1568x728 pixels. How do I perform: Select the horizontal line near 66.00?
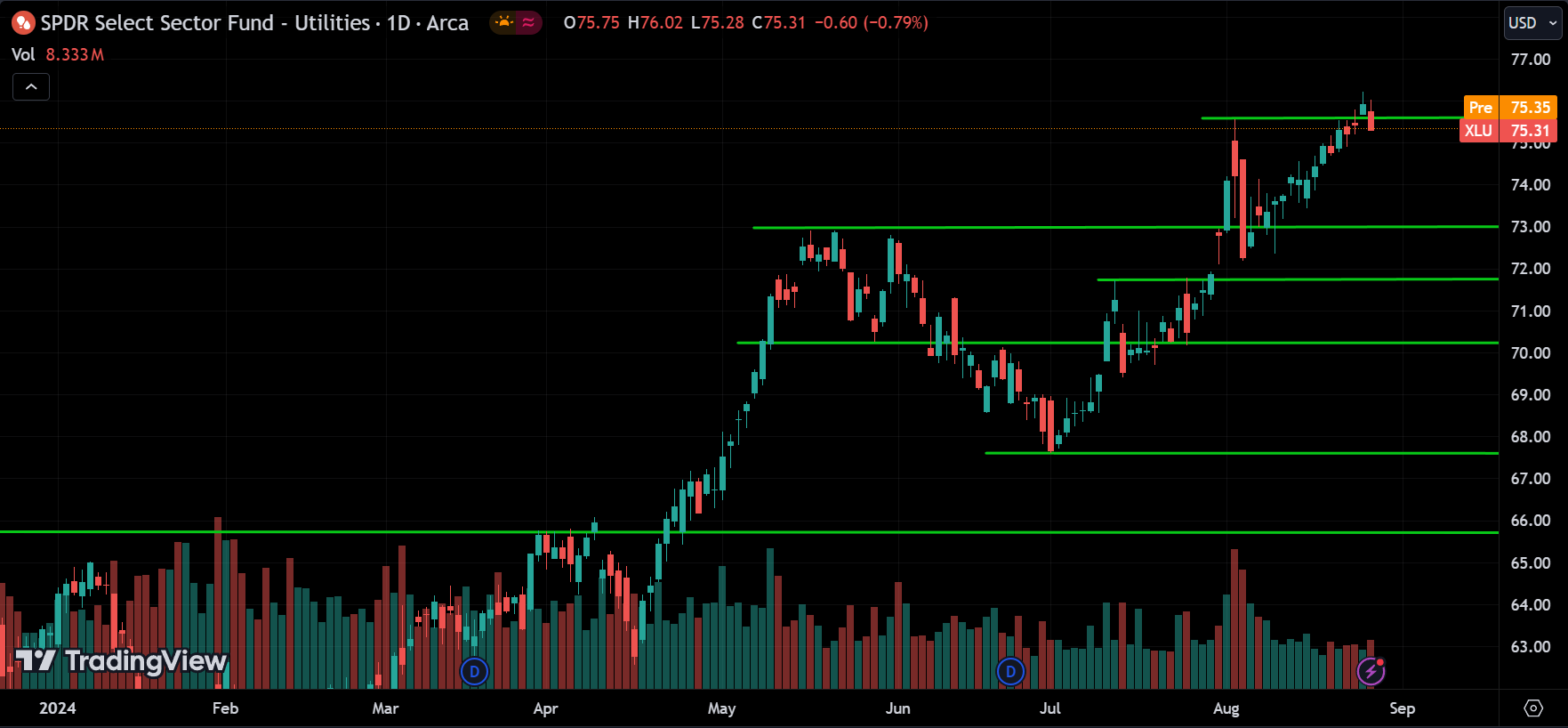[749, 532]
